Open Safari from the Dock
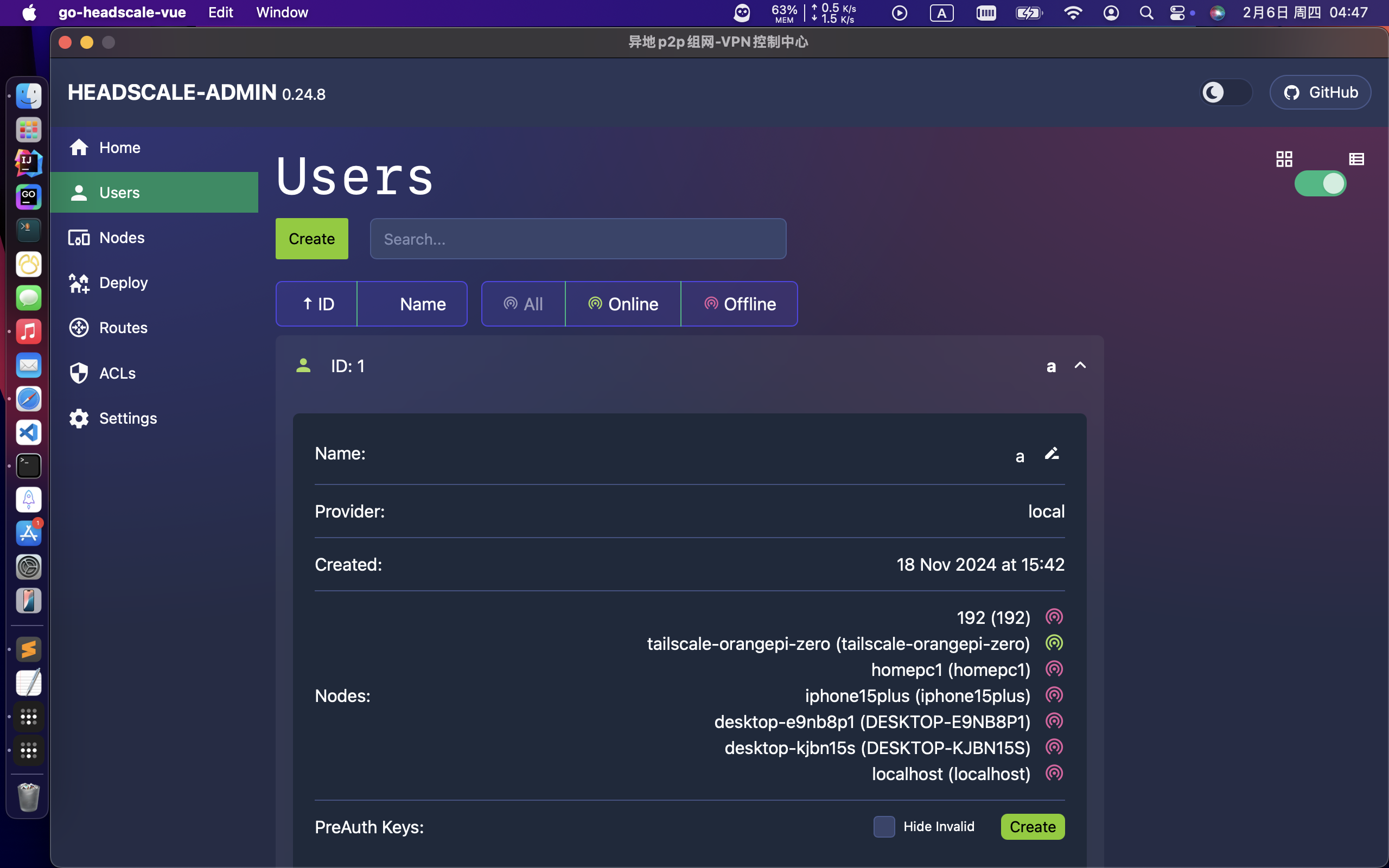This screenshot has height=868, width=1389. (29, 399)
